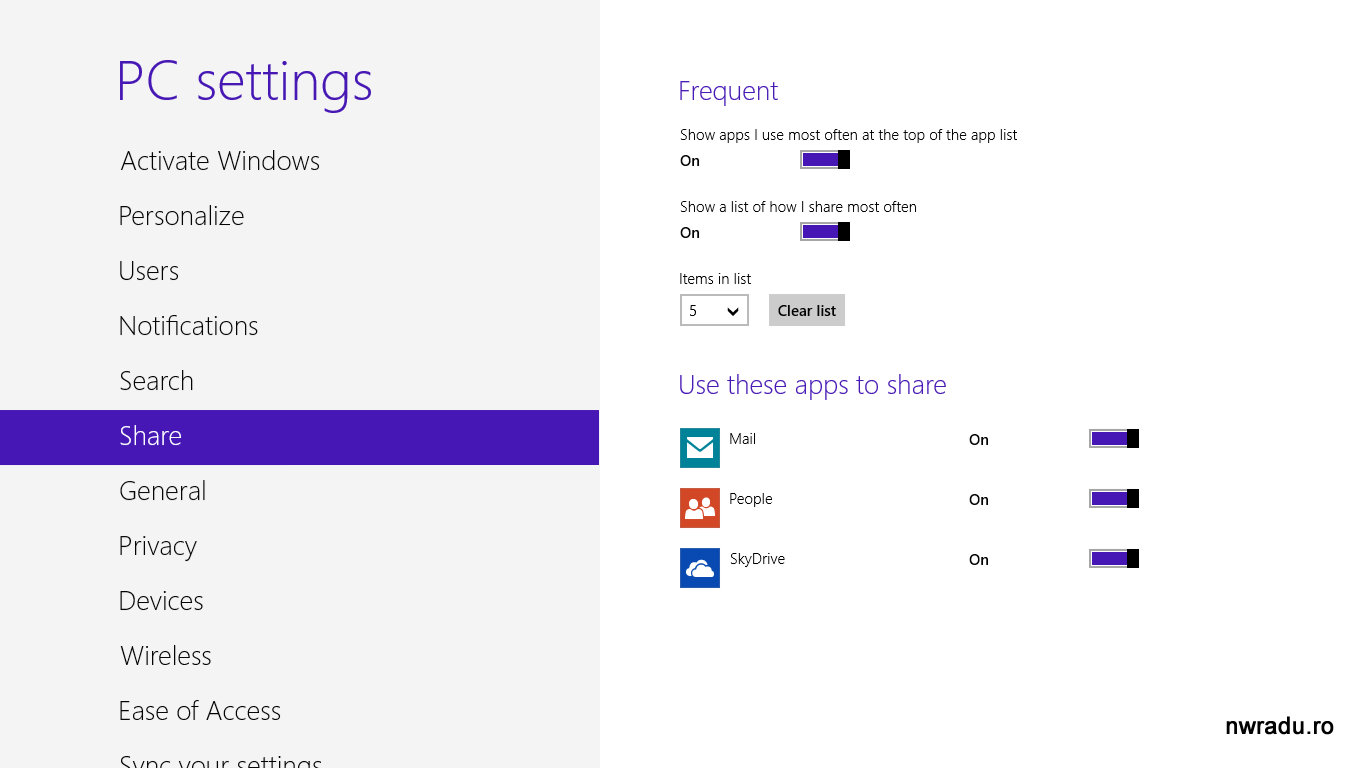Select Search in PC settings
This screenshot has width=1366, height=768.
click(x=156, y=381)
